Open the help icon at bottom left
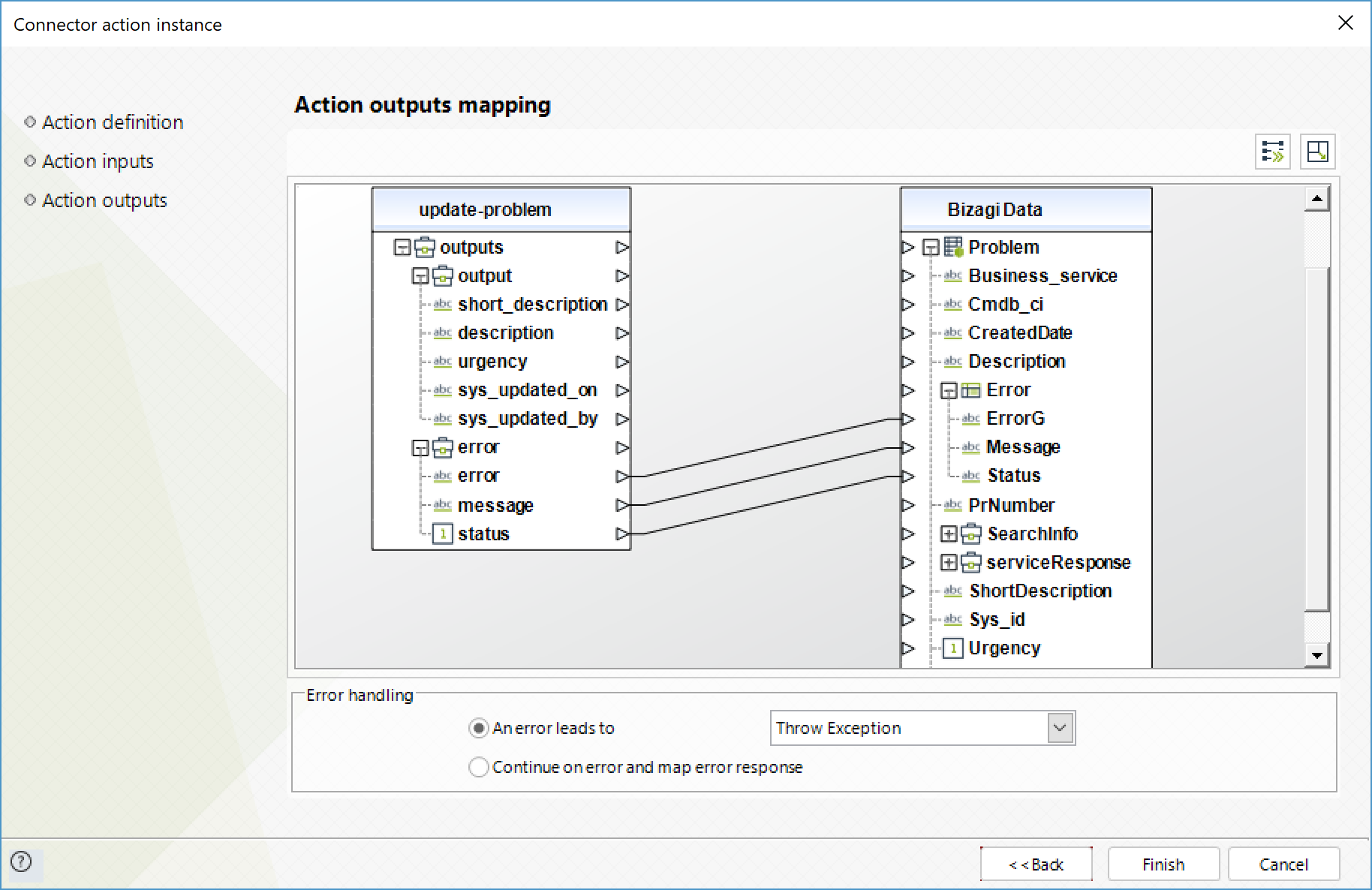The width and height of the screenshot is (1372, 890). 21,861
